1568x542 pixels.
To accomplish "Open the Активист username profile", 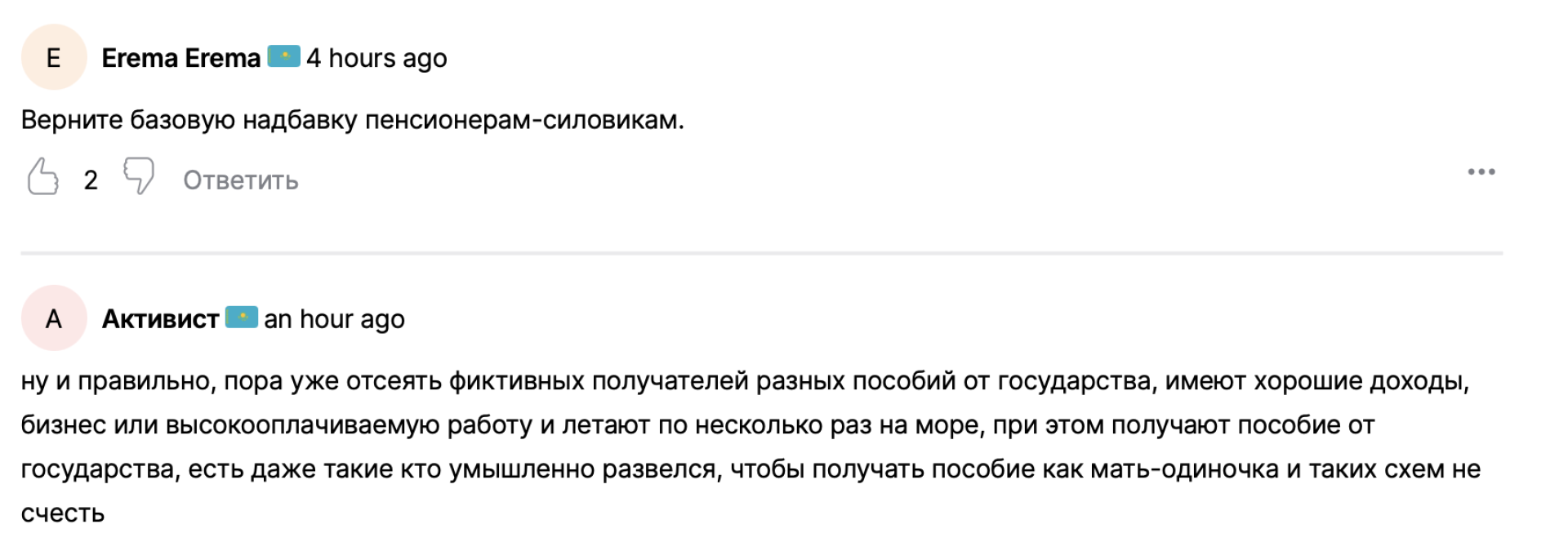I will (x=160, y=319).
